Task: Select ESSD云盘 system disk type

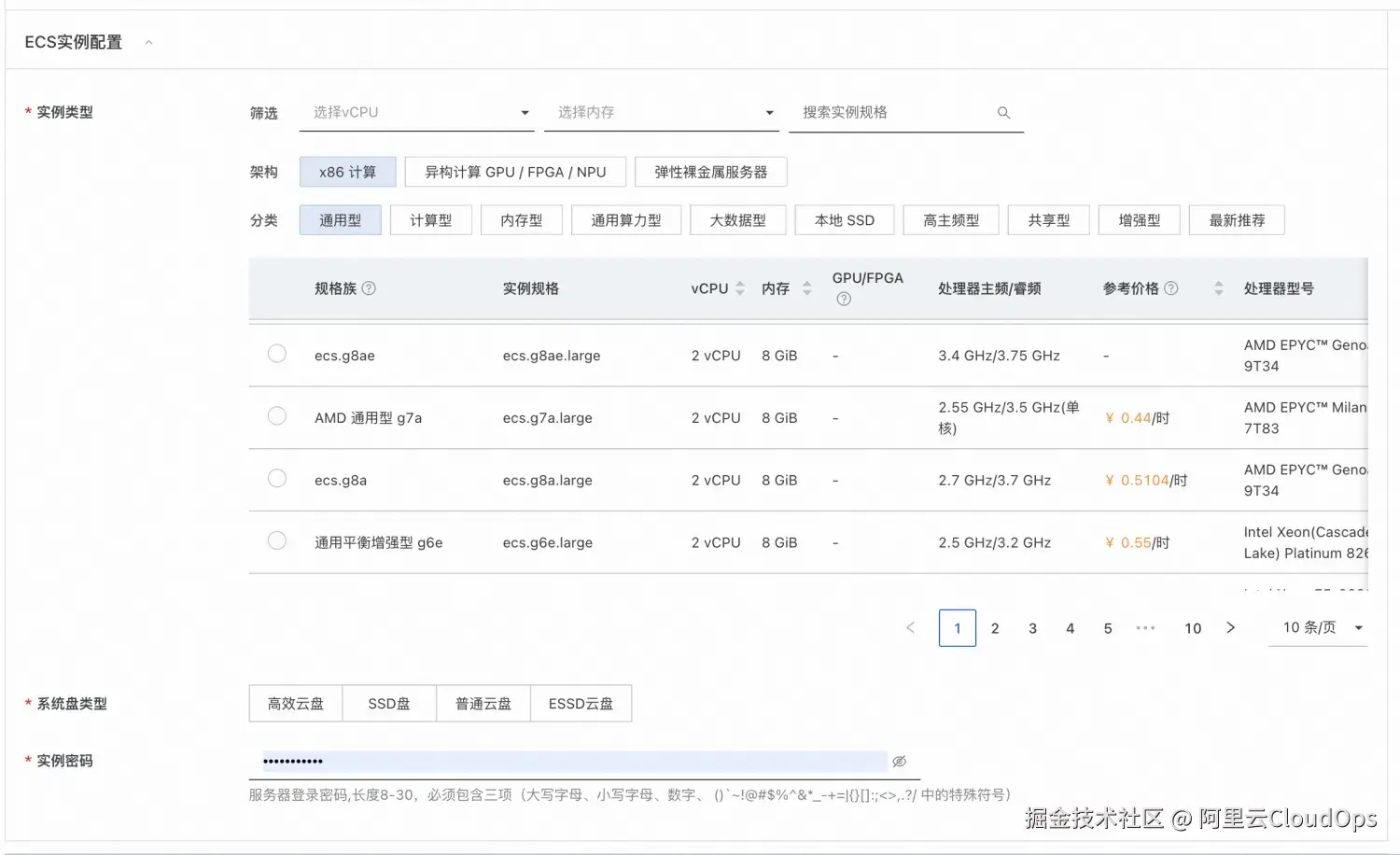Action: (x=581, y=704)
